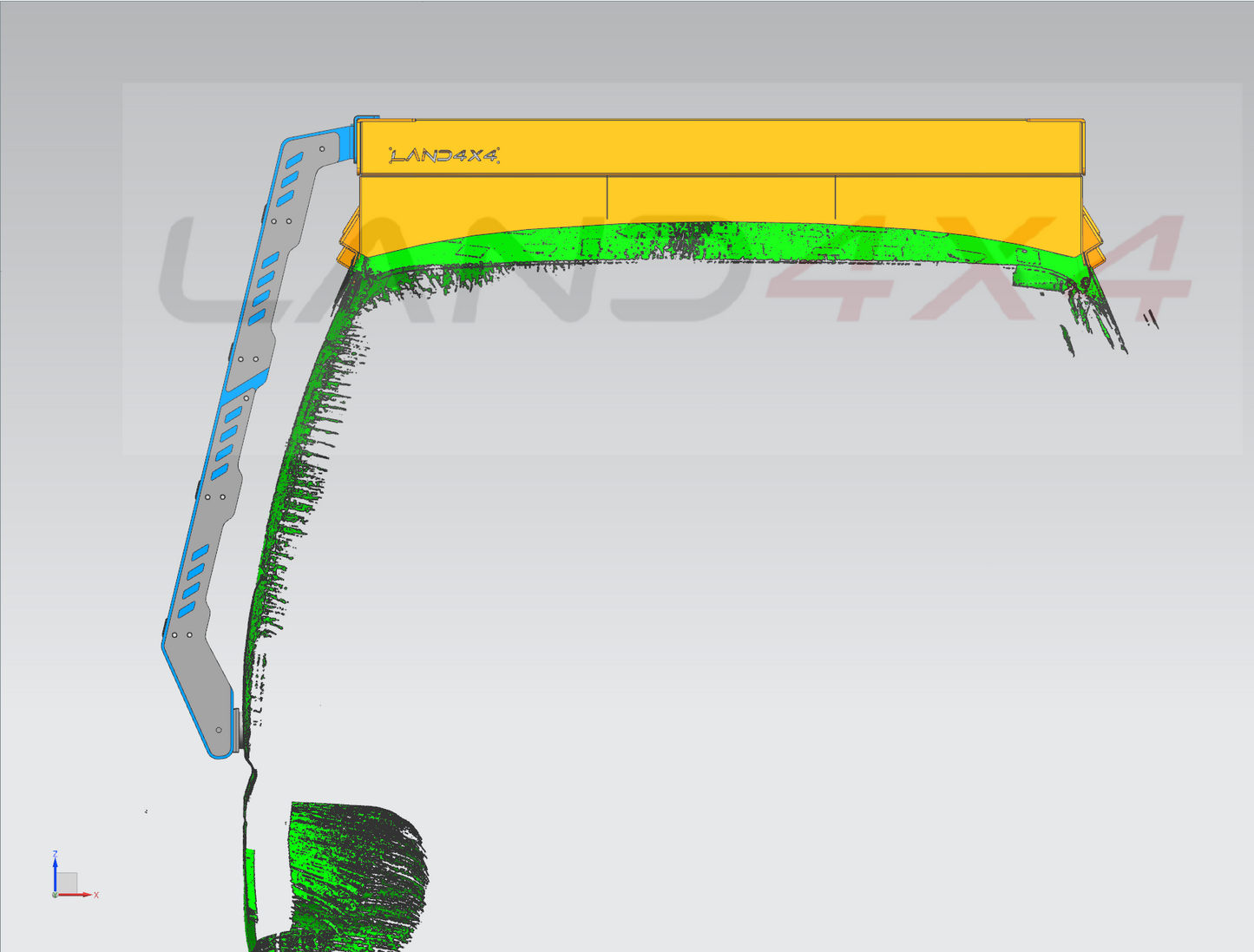
Task: Select stray scan fragments at far right
Action: point(1151,319)
